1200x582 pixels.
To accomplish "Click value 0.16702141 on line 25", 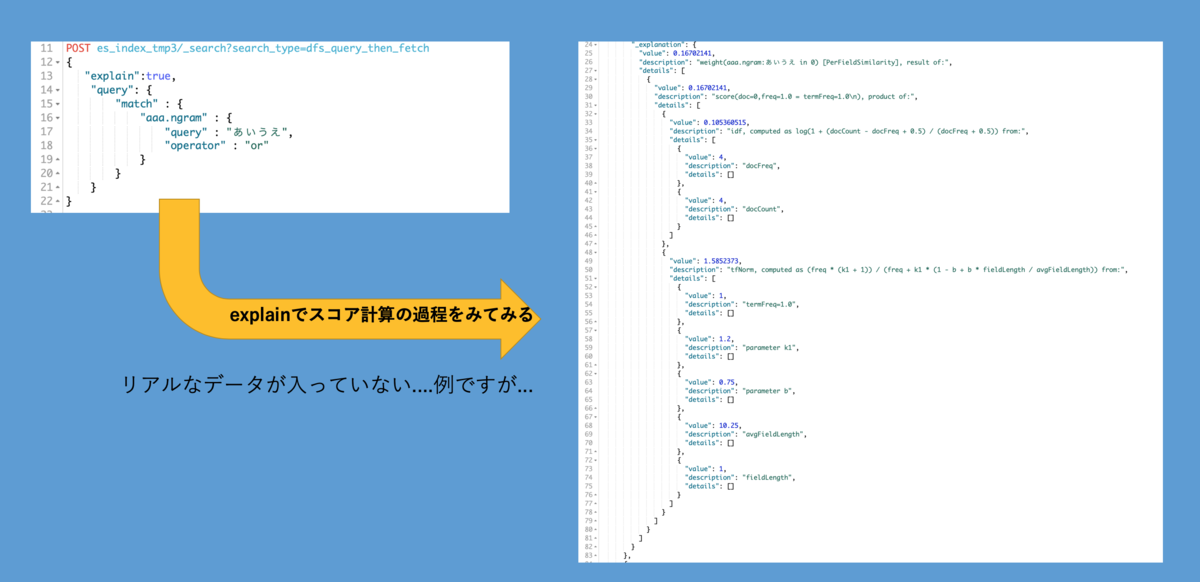I will point(693,54).
